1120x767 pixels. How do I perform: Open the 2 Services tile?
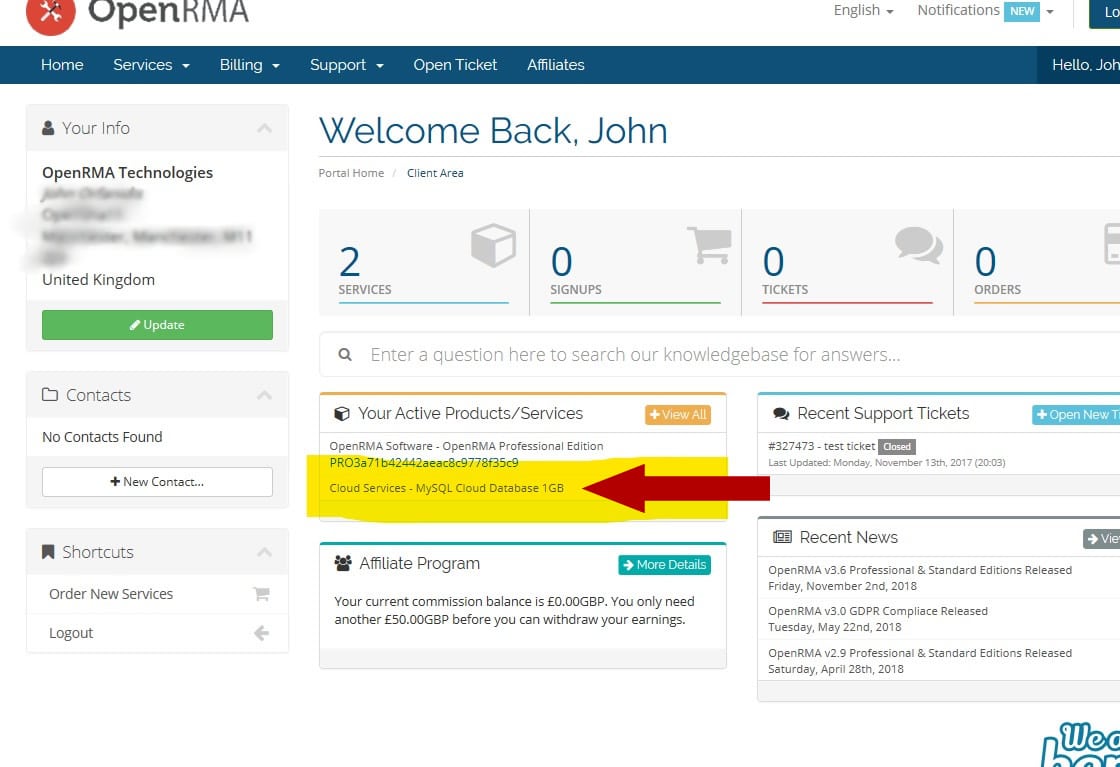point(424,262)
